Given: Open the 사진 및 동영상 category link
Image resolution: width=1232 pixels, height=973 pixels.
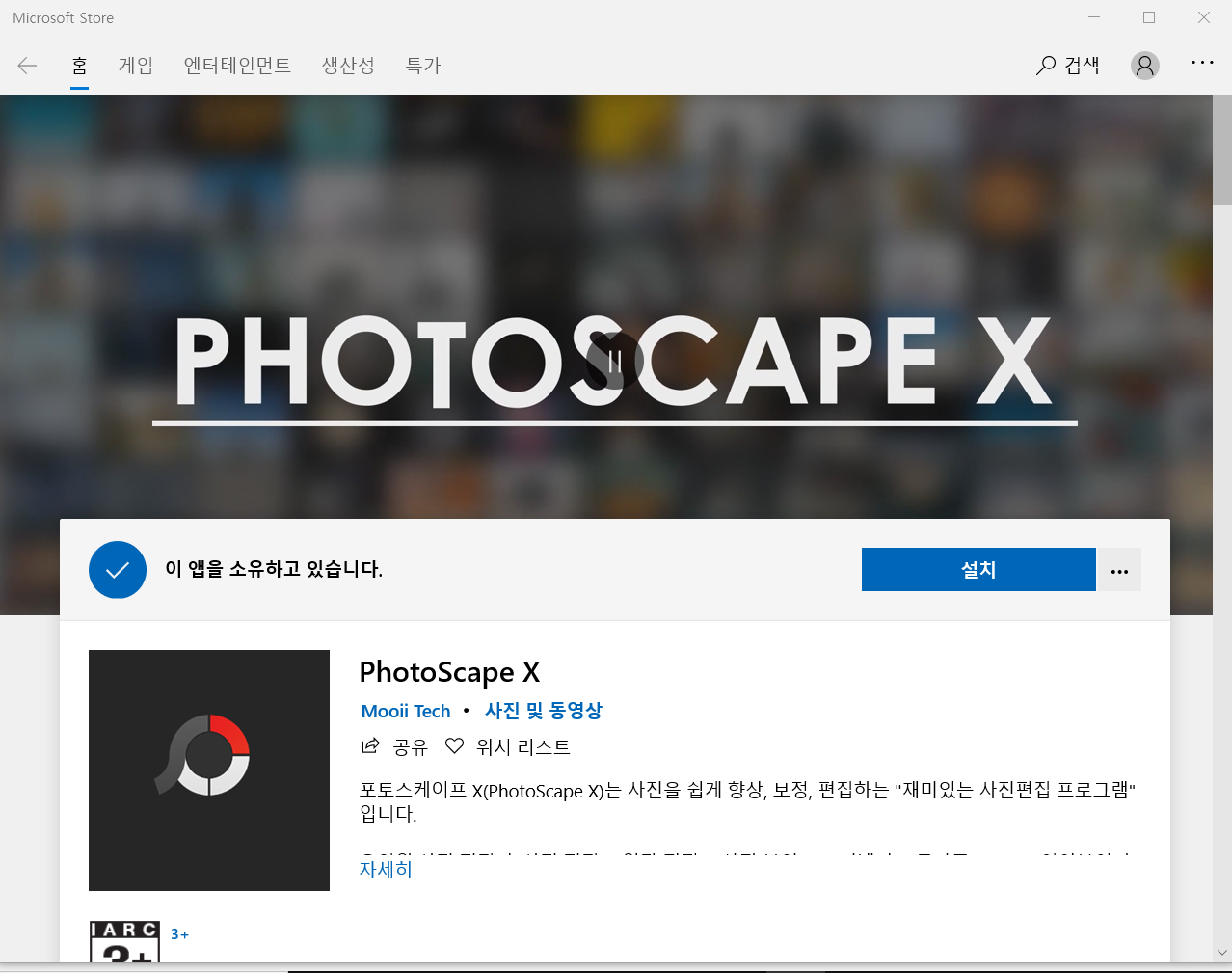Looking at the screenshot, I should (x=544, y=711).
